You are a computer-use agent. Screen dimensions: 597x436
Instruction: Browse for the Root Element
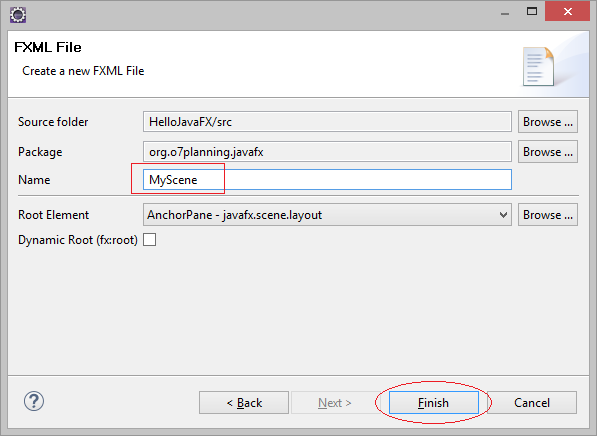pos(548,215)
